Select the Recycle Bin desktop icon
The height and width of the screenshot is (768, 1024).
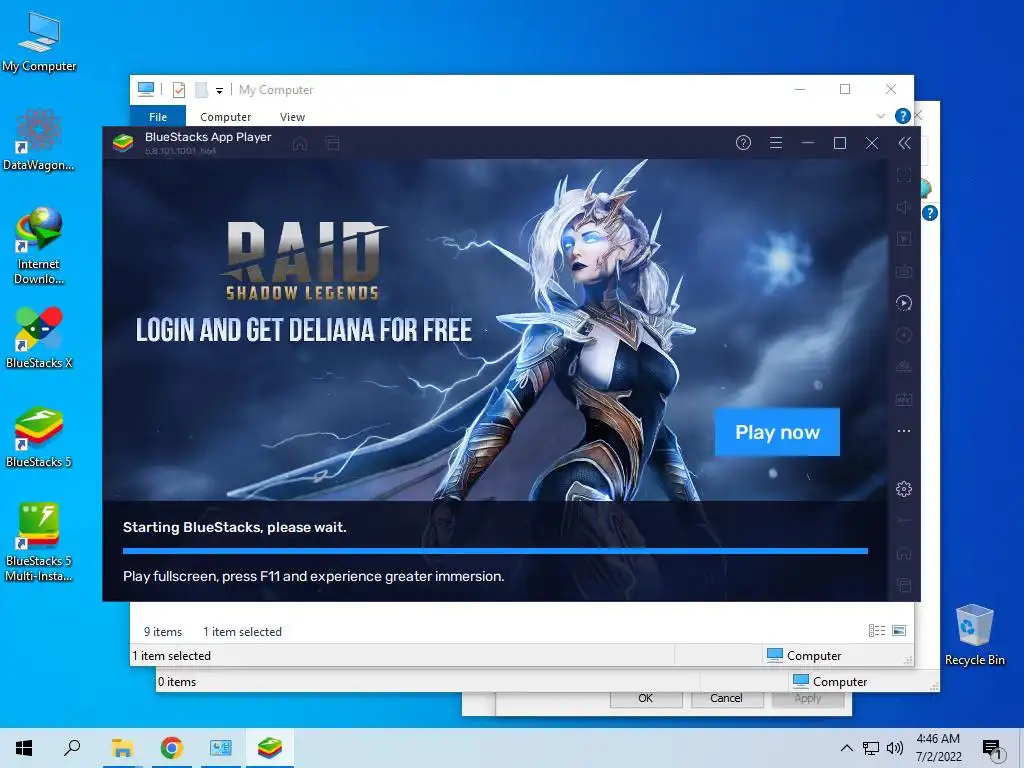974,635
